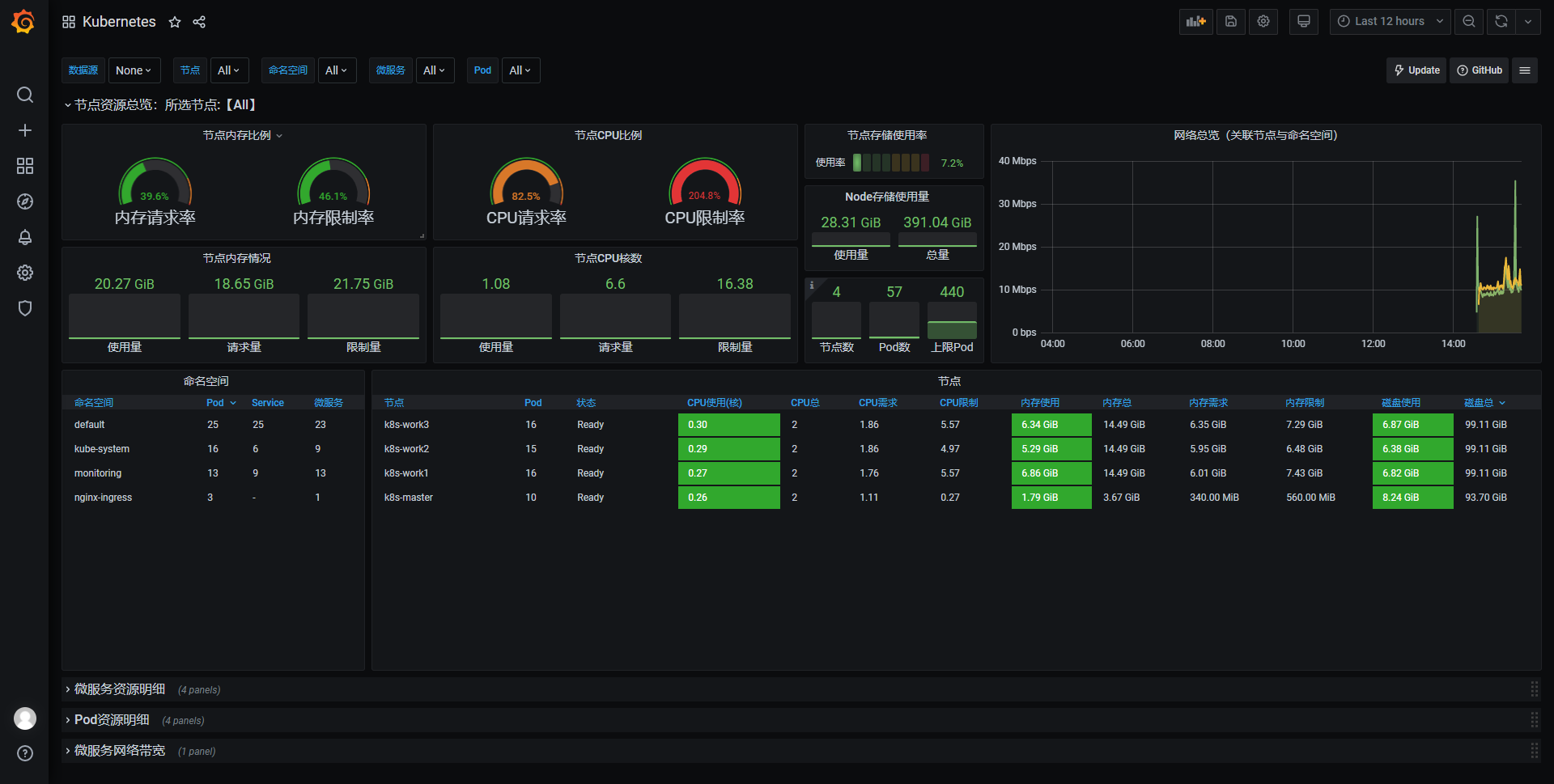Open the search dashboards icon in sidebar
Image resolution: width=1554 pixels, height=784 pixels.
[x=25, y=95]
